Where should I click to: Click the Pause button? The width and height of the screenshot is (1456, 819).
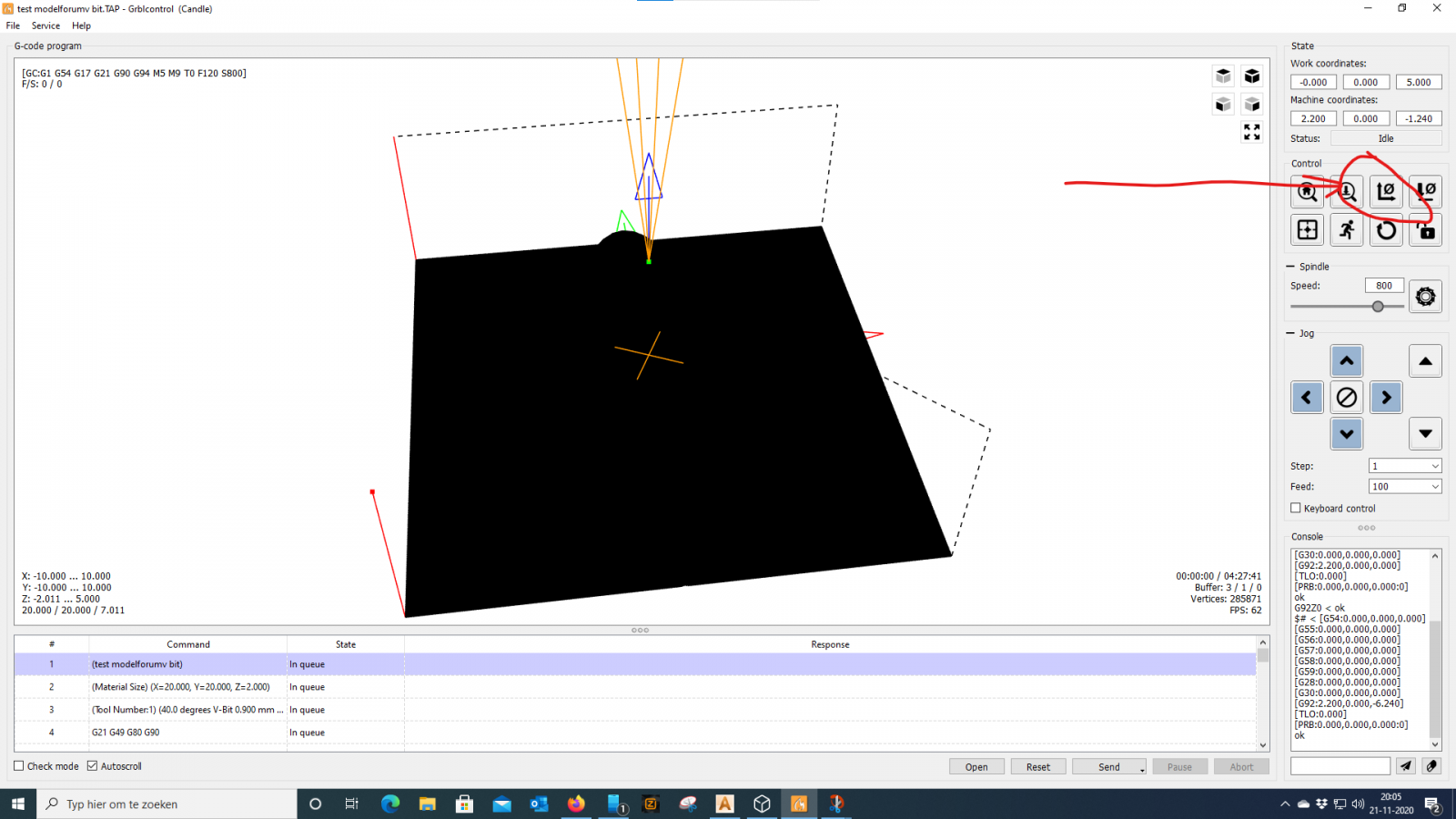pos(1179,767)
